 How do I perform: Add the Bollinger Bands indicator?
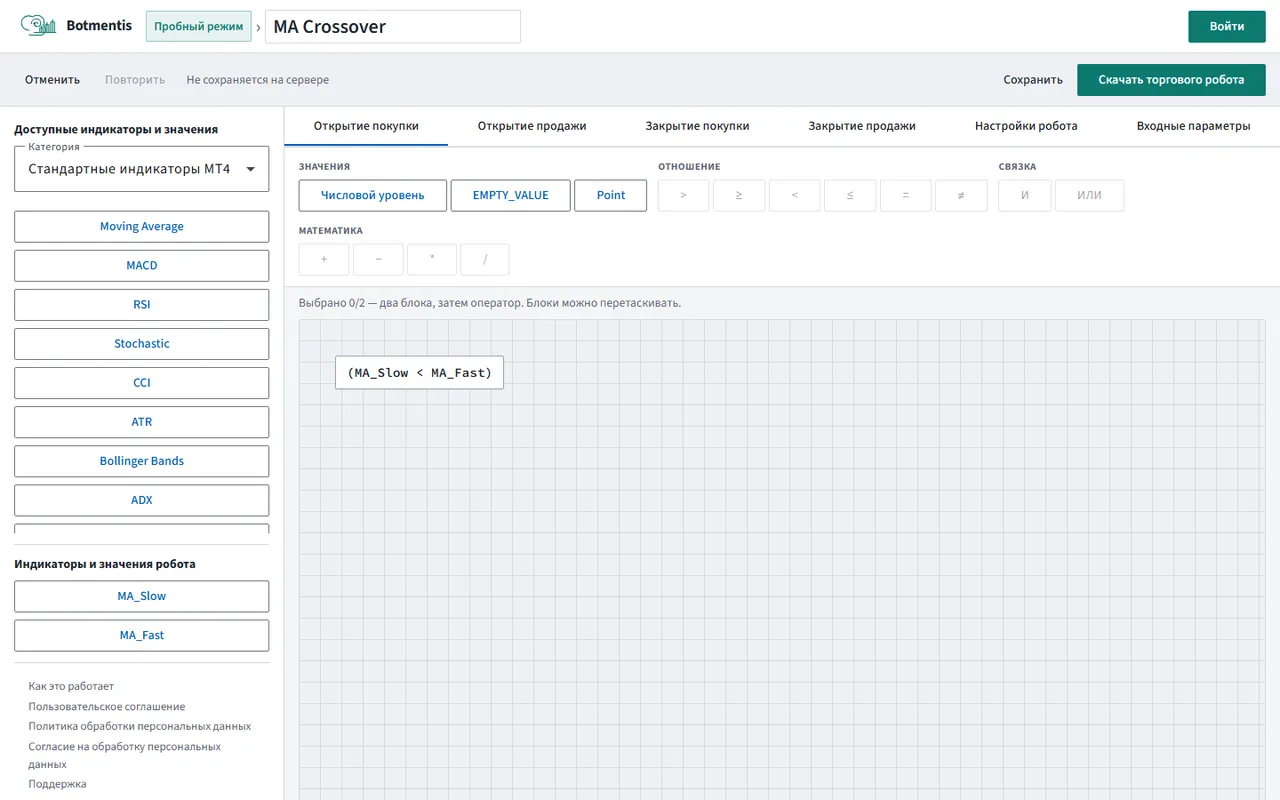click(142, 461)
